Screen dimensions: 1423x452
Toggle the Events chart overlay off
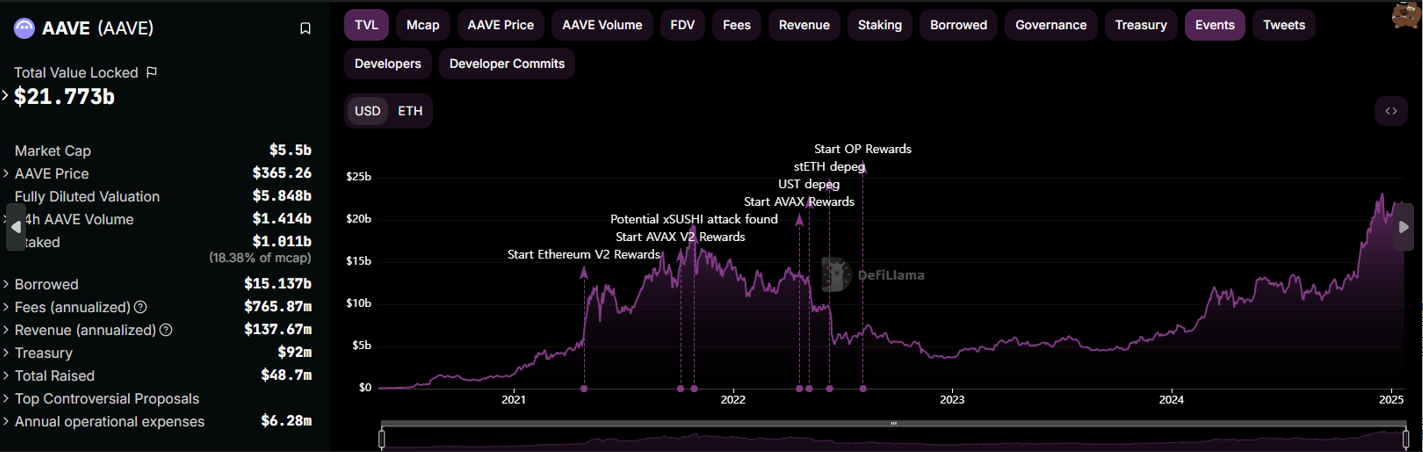(1214, 25)
